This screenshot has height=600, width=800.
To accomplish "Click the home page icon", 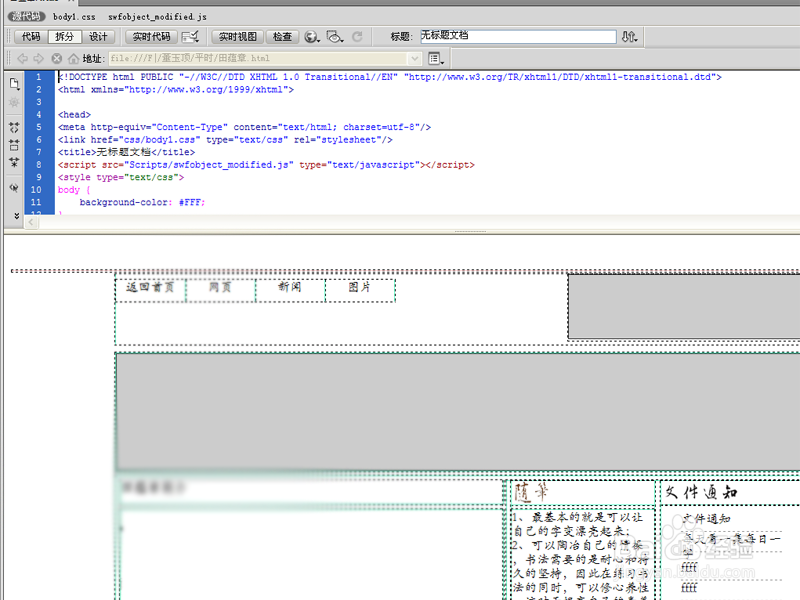I will click(x=73, y=59).
